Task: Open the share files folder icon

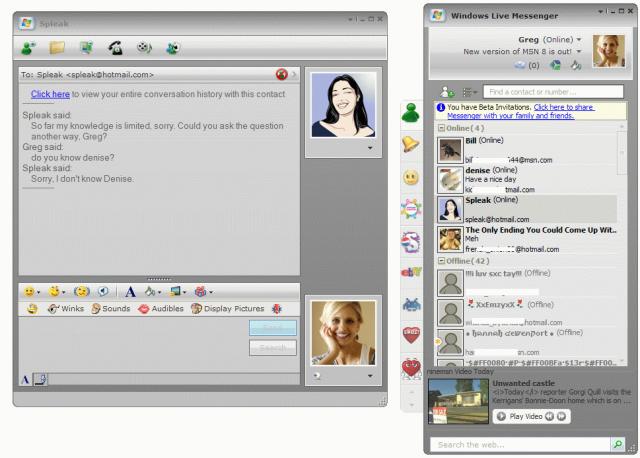Action: point(57,48)
